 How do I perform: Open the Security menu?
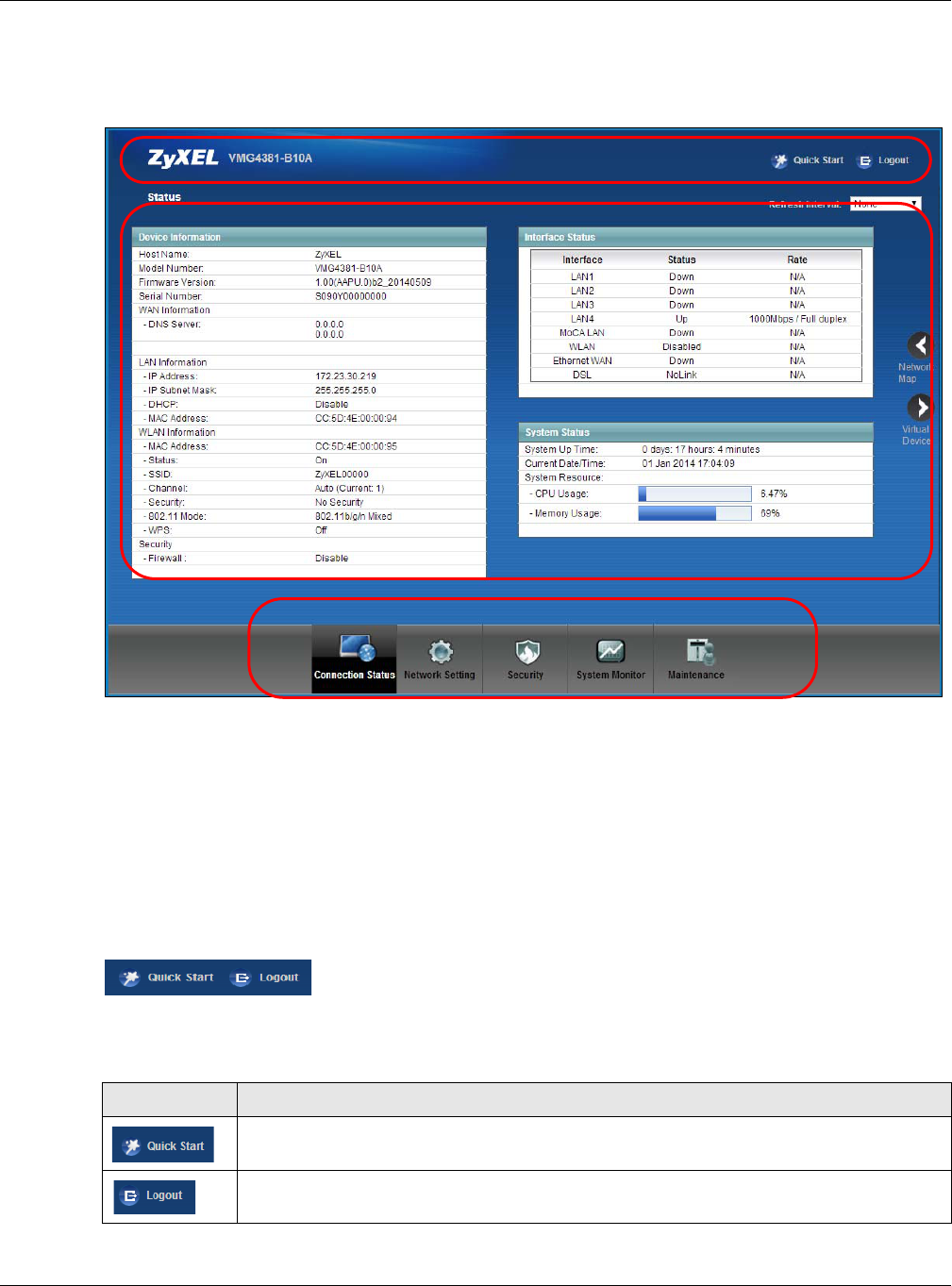tap(526, 659)
